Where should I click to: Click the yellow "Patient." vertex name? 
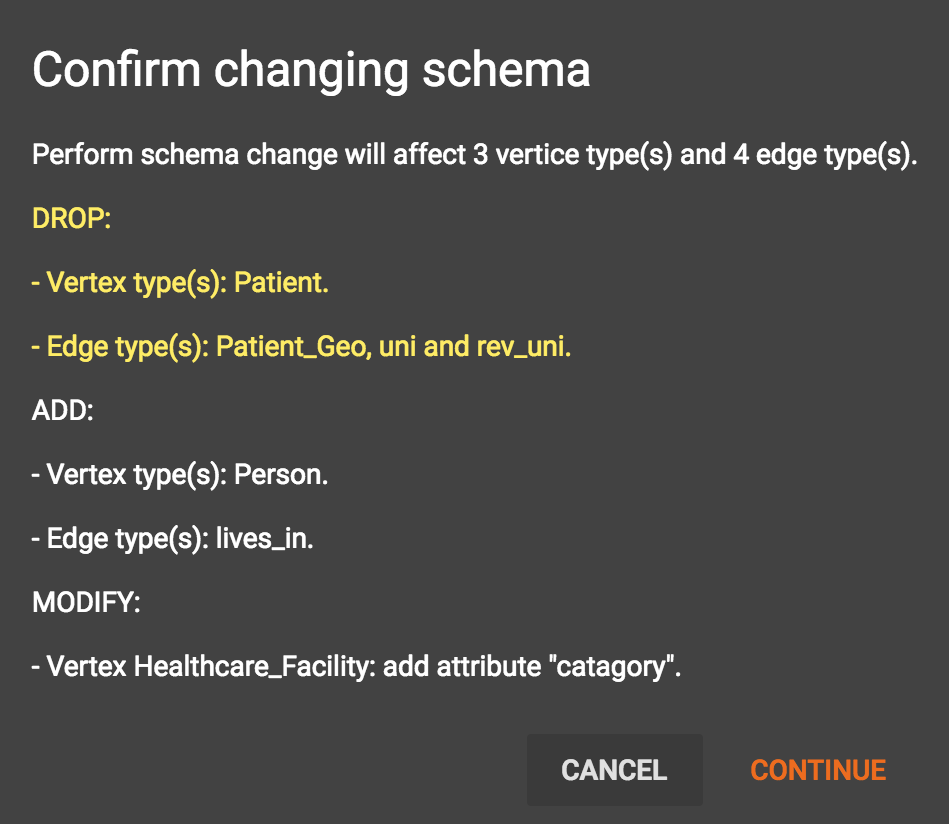pos(281,283)
